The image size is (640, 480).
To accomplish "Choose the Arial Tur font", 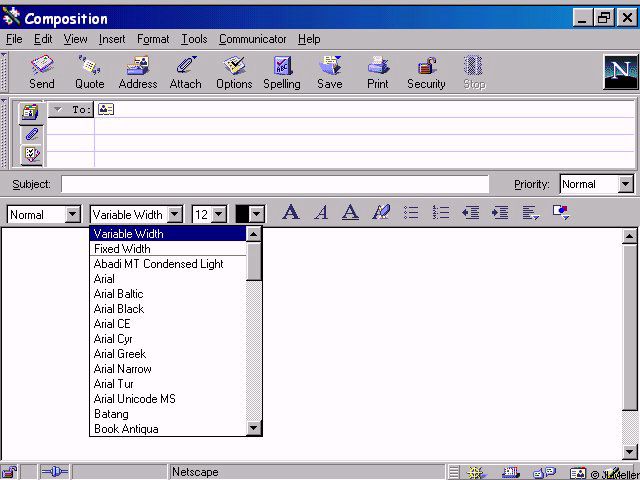I will click(168, 384).
